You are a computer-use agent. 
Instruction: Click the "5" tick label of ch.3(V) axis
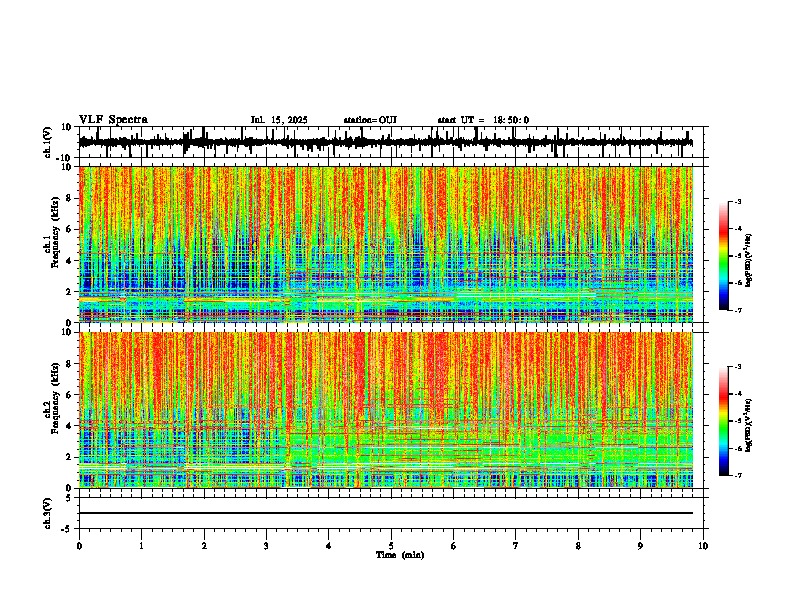coord(70,498)
